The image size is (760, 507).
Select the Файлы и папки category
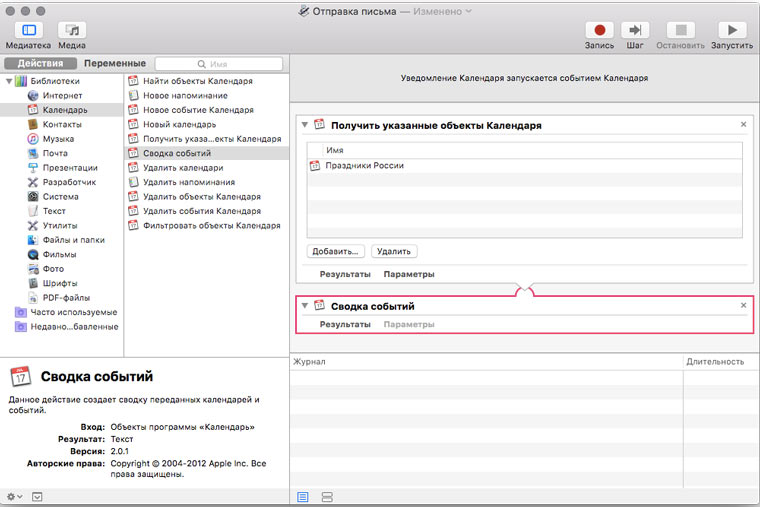click(x=73, y=240)
